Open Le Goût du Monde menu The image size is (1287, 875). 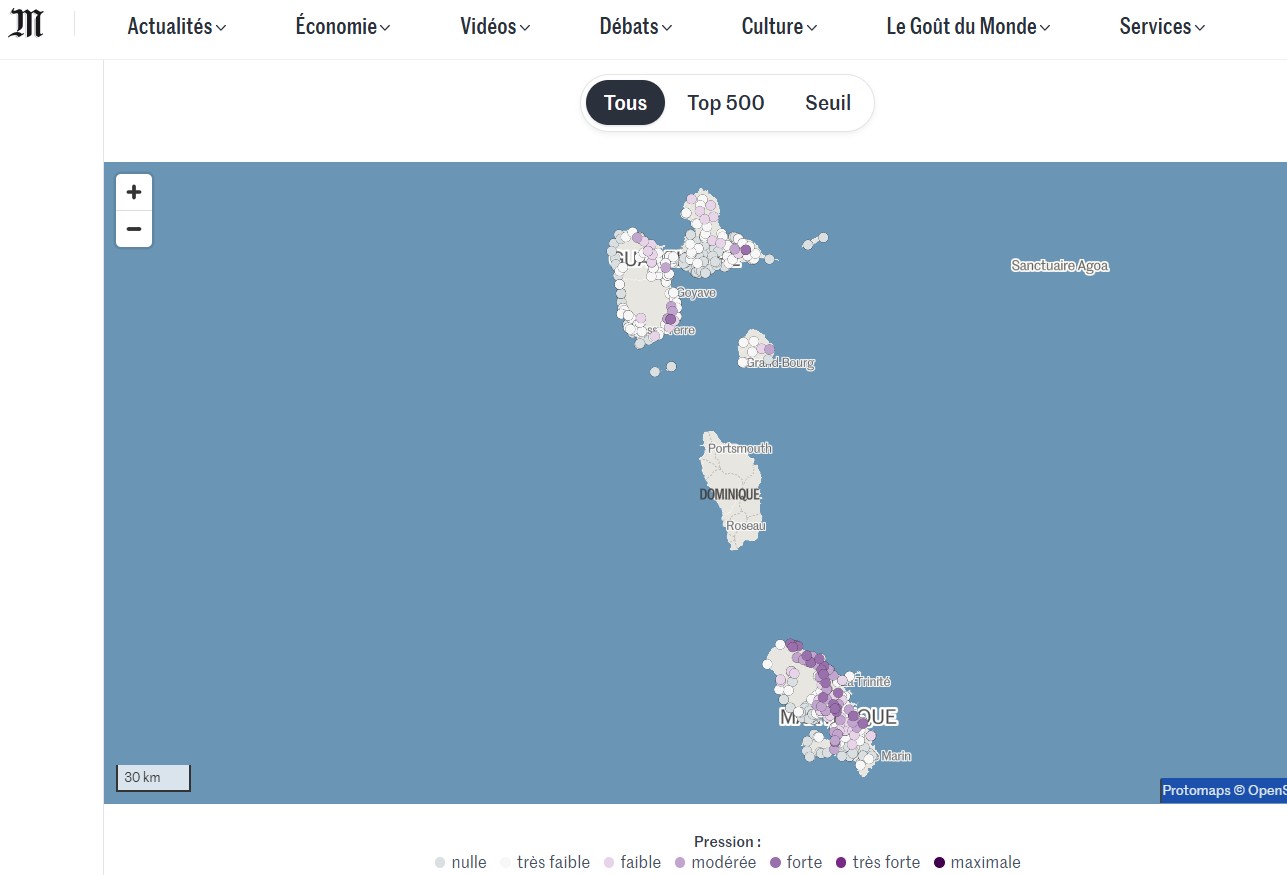(967, 27)
